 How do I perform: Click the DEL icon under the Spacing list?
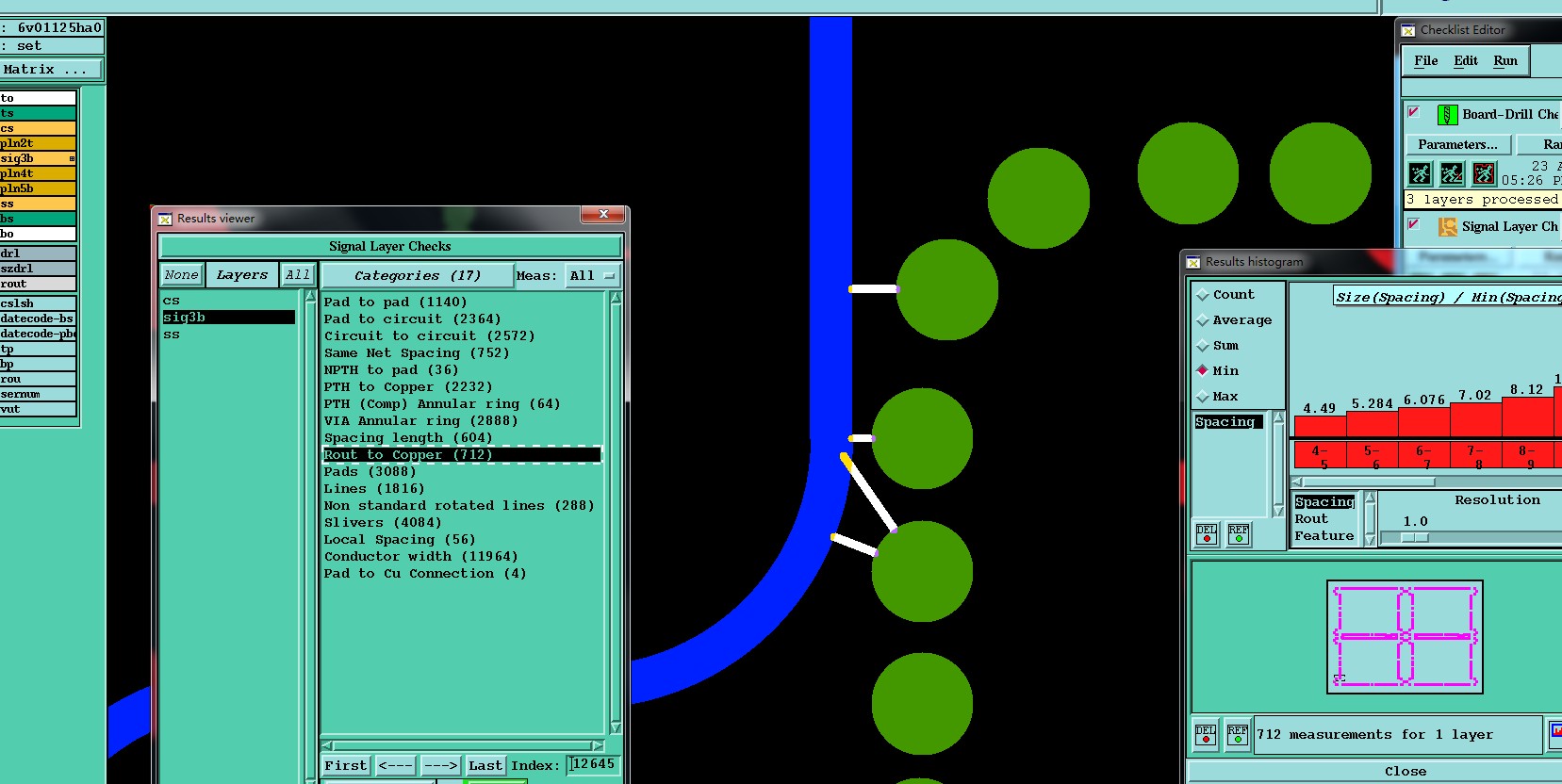pyautogui.click(x=1207, y=534)
